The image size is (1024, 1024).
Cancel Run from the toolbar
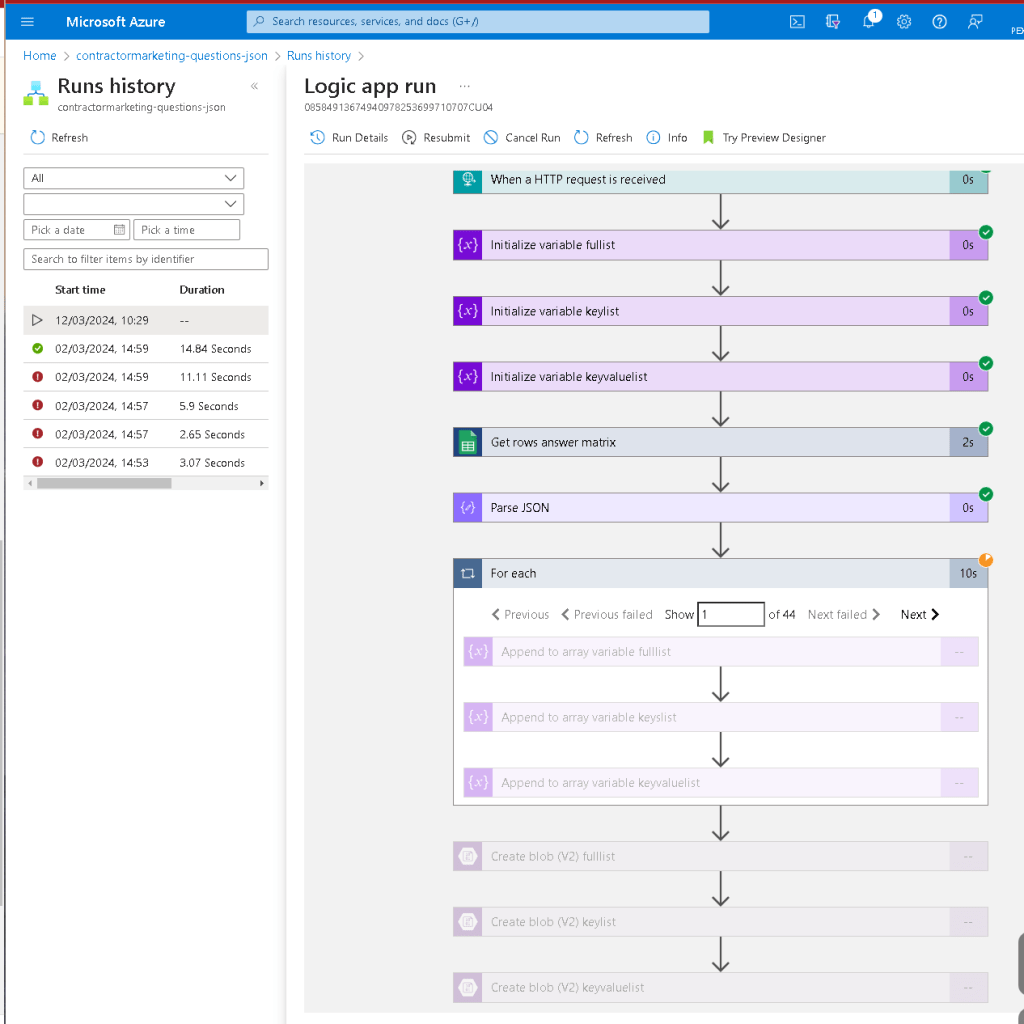click(x=522, y=138)
